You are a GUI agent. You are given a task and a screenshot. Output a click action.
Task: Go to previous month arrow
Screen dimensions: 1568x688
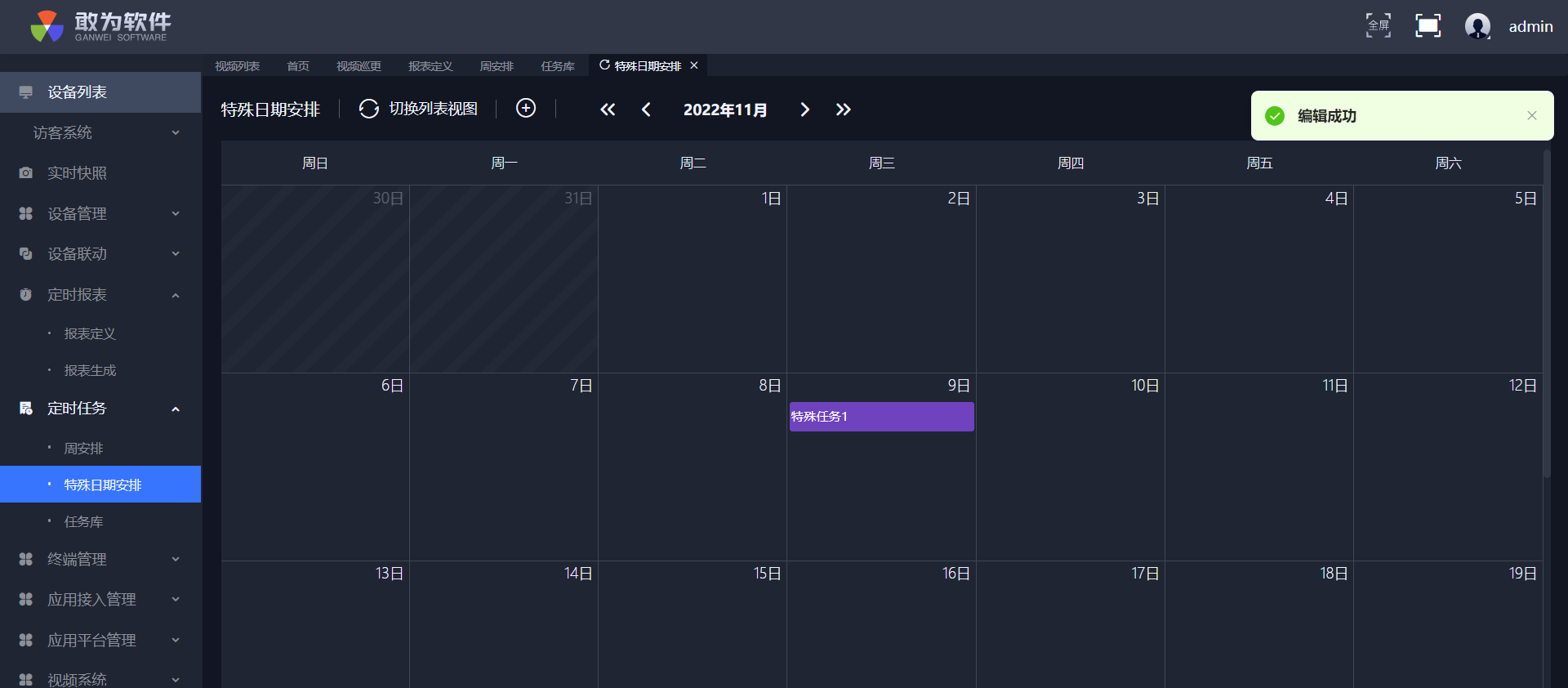tap(646, 109)
